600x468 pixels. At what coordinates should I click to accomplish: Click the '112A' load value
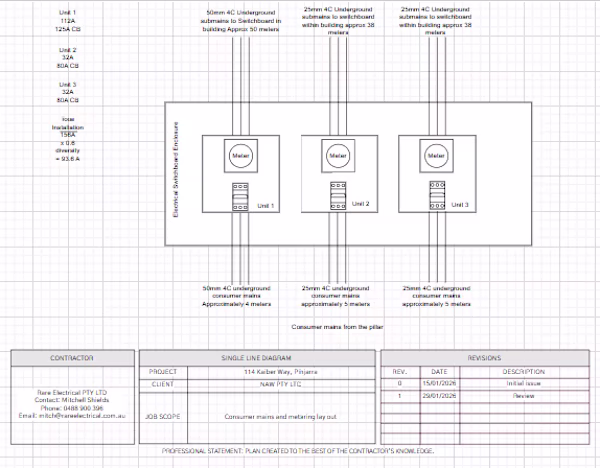[x=68, y=21]
